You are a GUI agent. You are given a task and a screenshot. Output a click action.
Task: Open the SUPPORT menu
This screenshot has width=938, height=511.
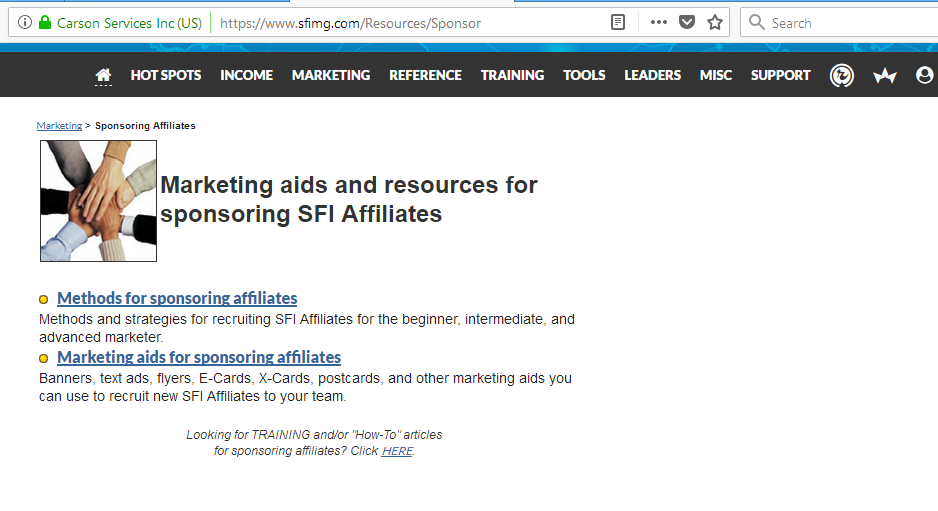click(781, 75)
